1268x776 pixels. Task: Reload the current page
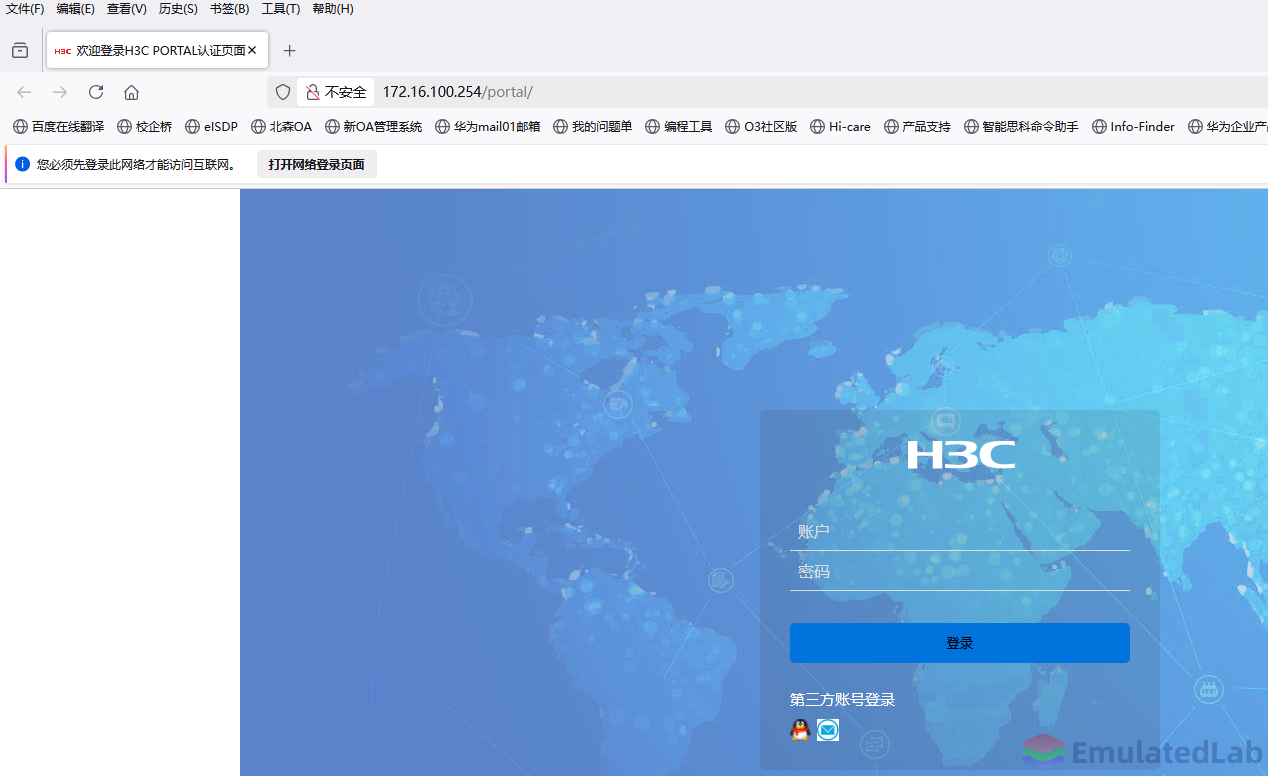coord(96,92)
